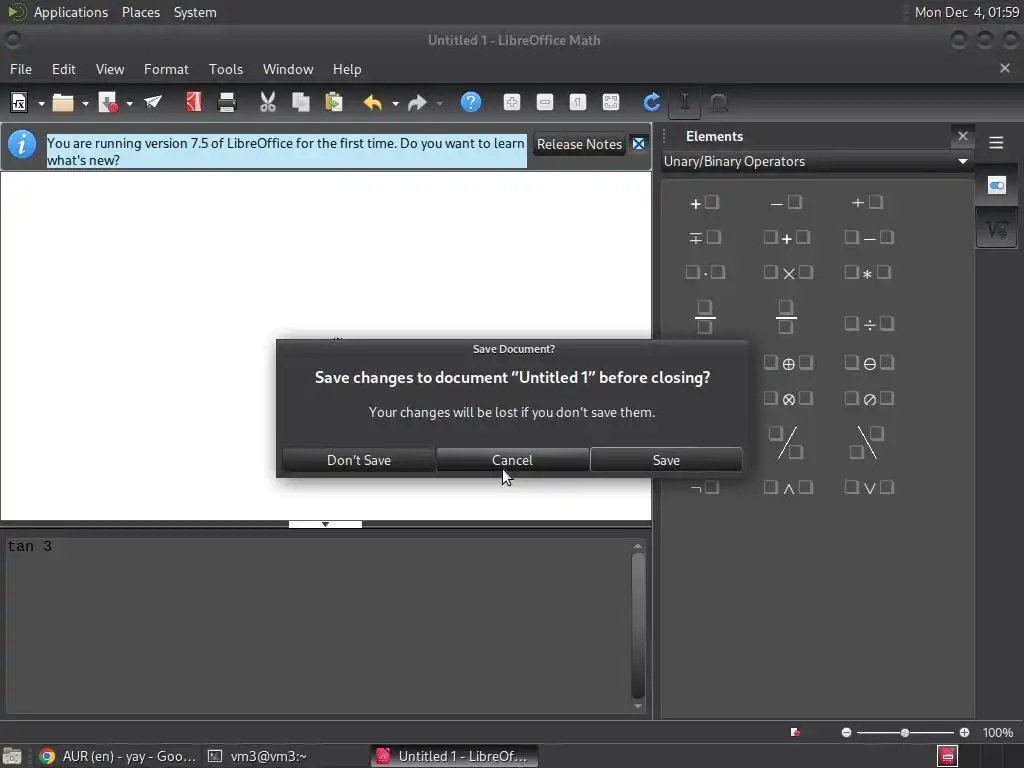
Task: Click the Print icon
Action: (x=227, y=103)
